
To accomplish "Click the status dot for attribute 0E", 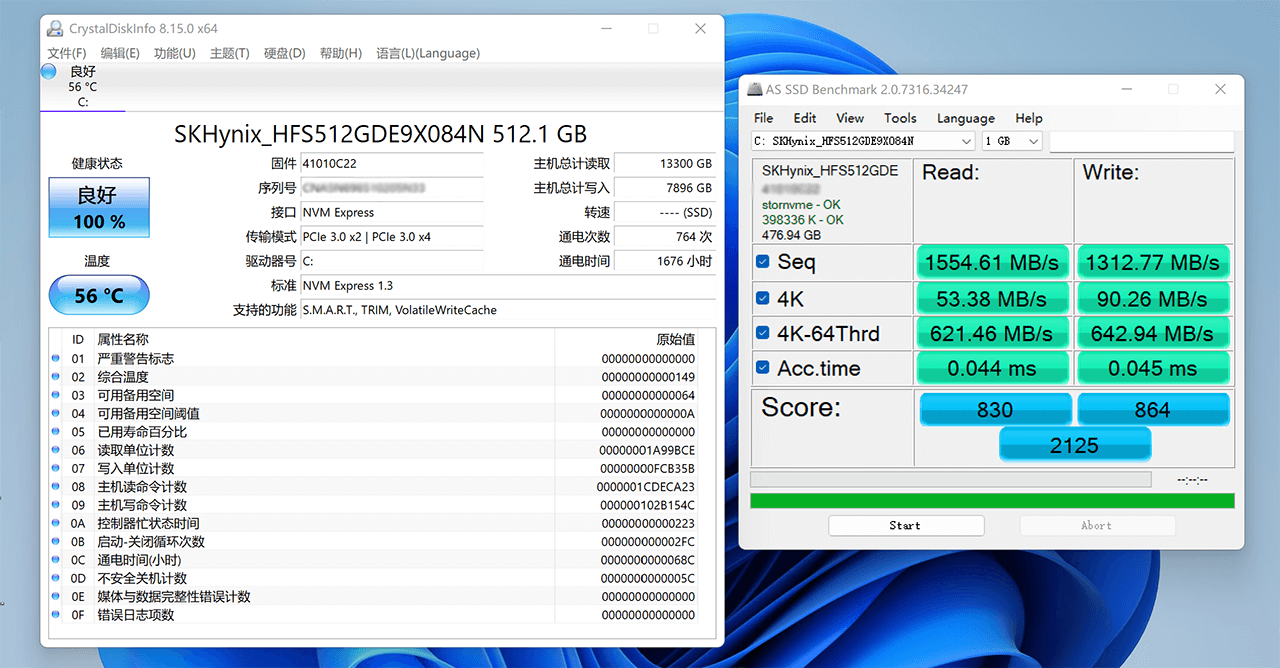I will (55, 597).
